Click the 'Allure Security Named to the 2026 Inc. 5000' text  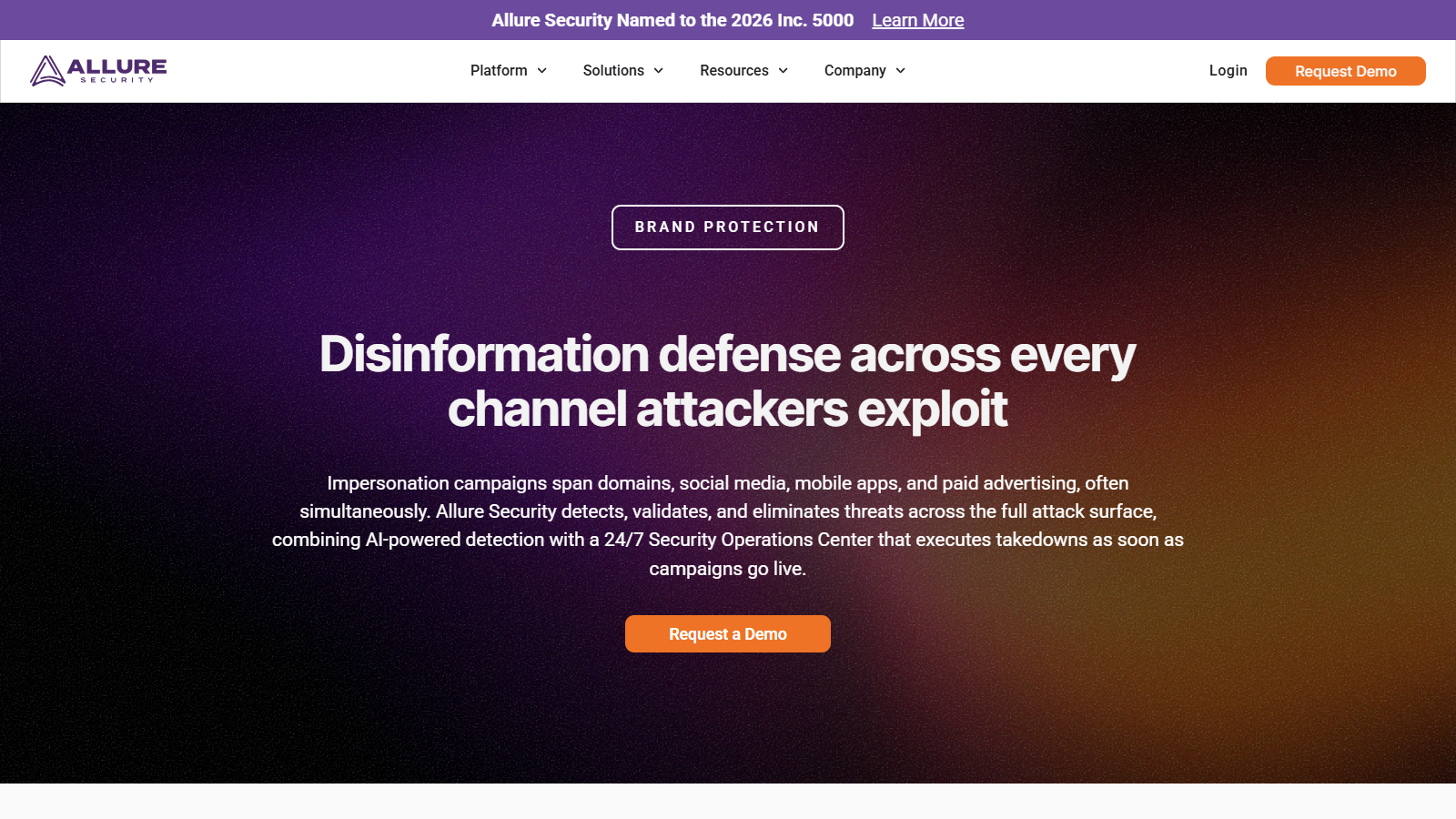[672, 20]
